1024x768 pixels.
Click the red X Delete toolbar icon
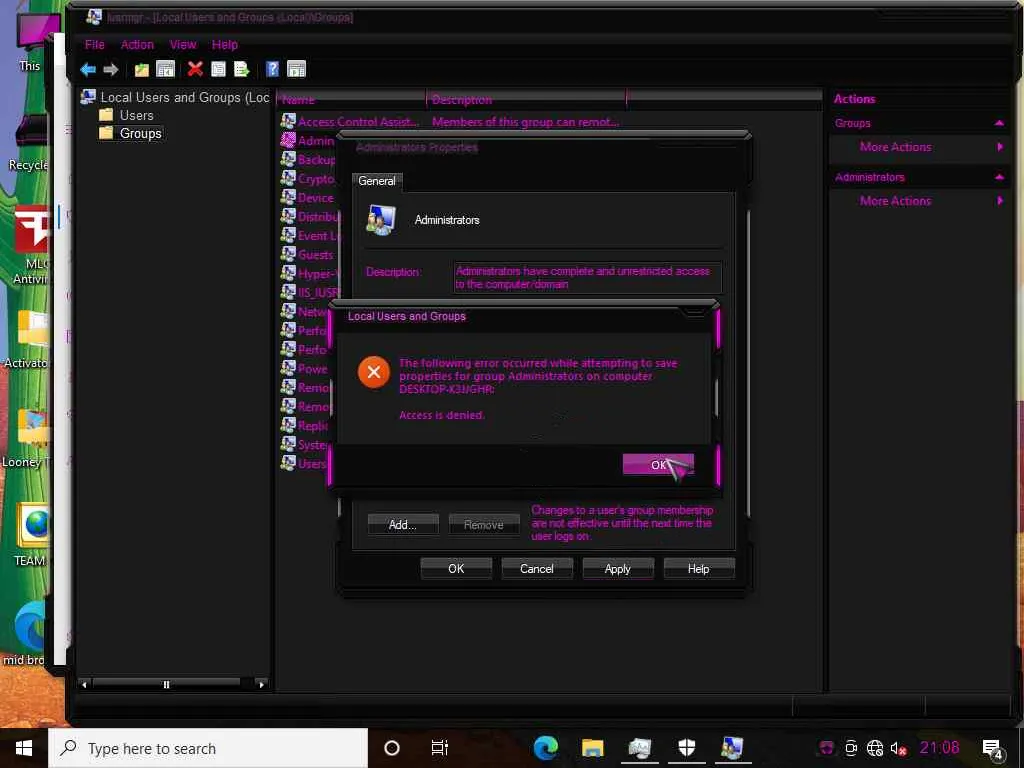coord(195,69)
